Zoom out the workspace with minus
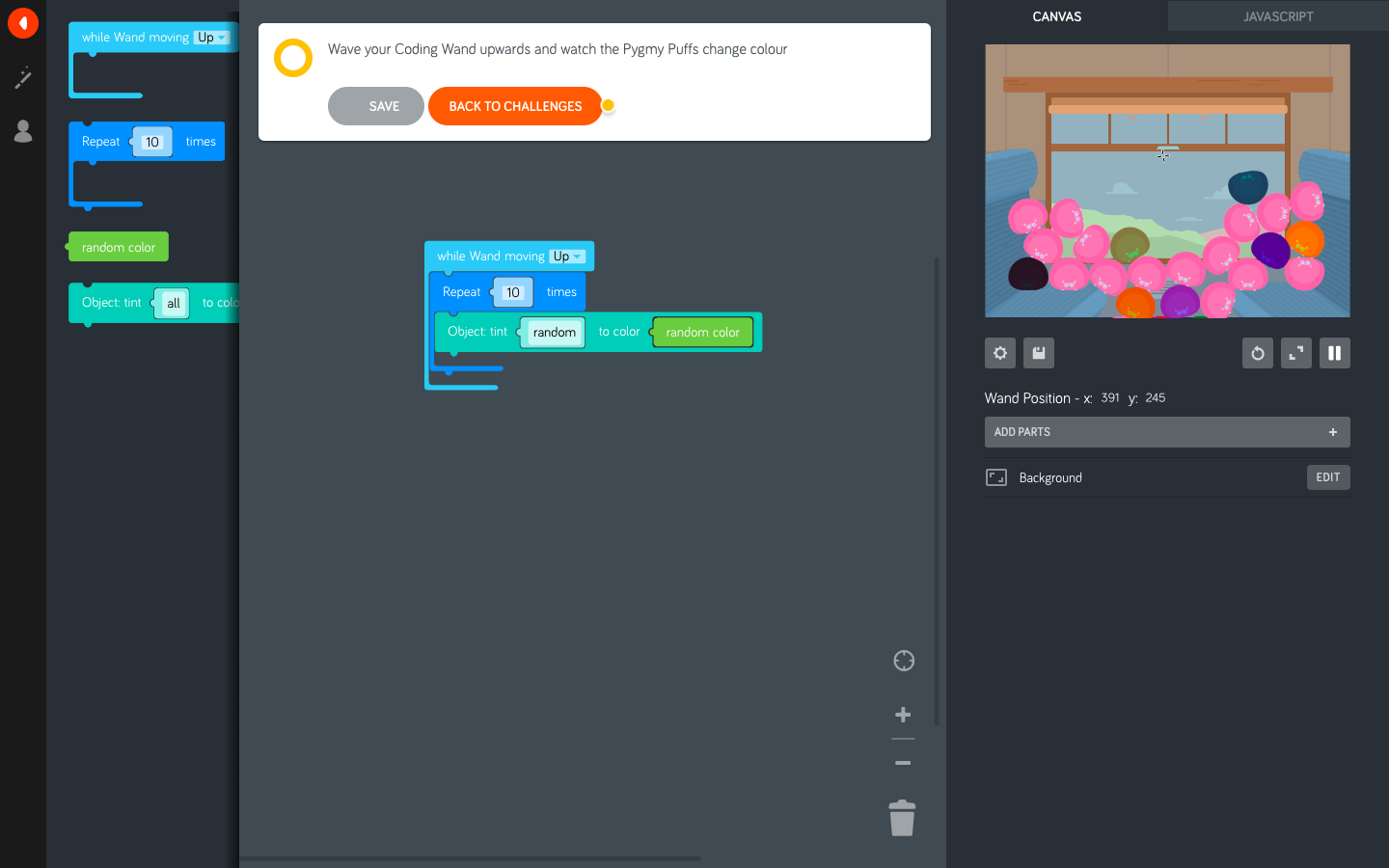The height and width of the screenshot is (868, 1389). (x=903, y=763)
